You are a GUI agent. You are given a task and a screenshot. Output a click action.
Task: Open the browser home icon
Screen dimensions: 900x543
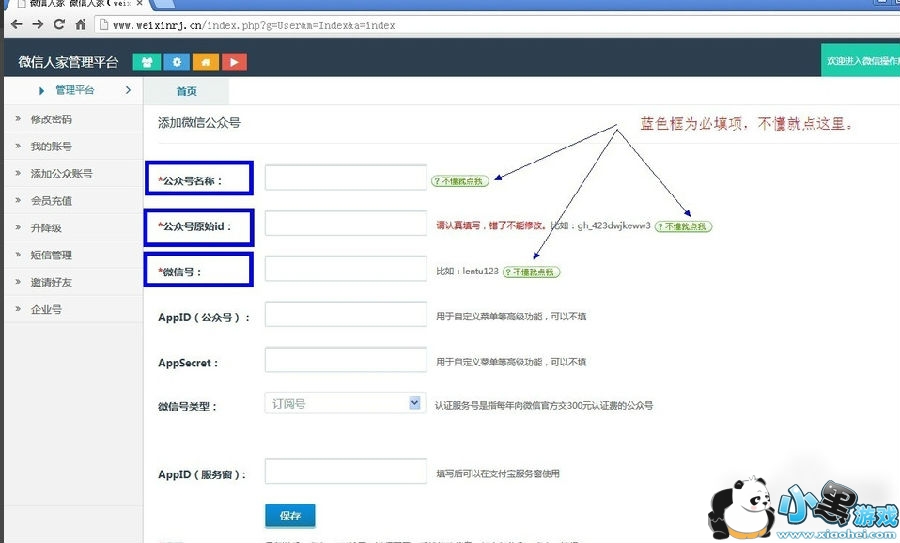point(80,24)
